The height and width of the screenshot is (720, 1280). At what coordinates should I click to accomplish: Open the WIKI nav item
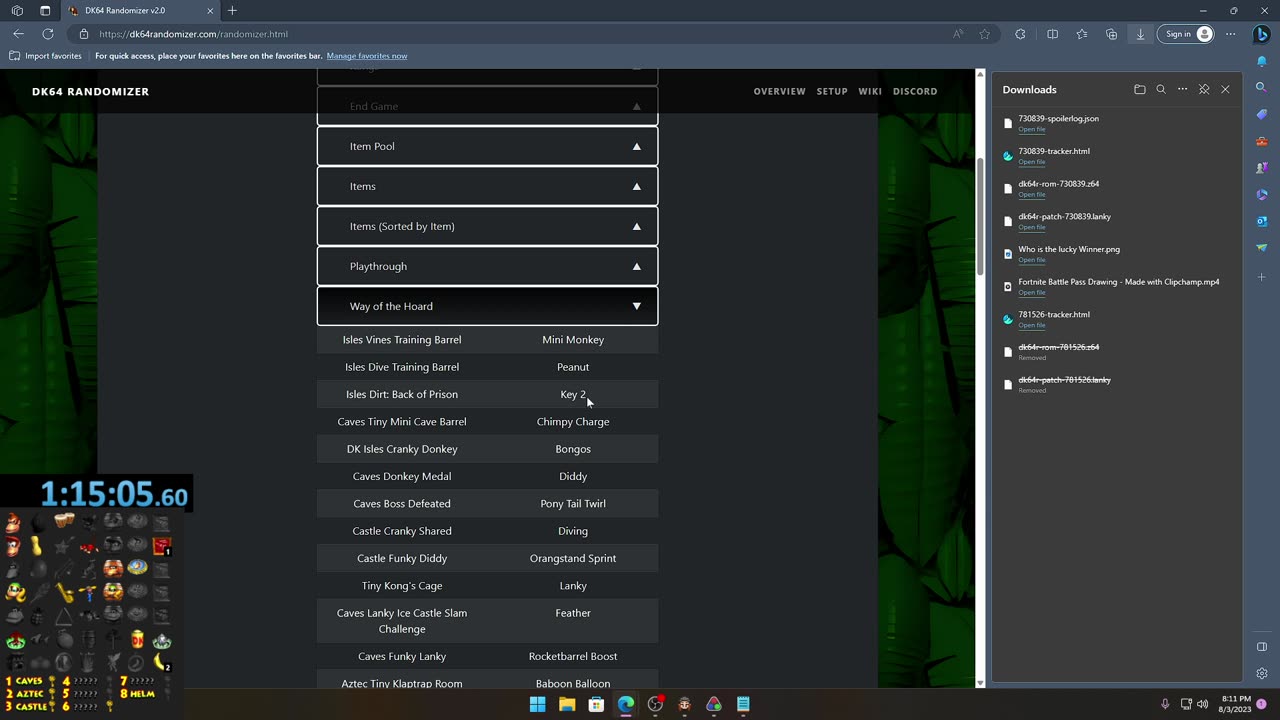tap(870, 91)
